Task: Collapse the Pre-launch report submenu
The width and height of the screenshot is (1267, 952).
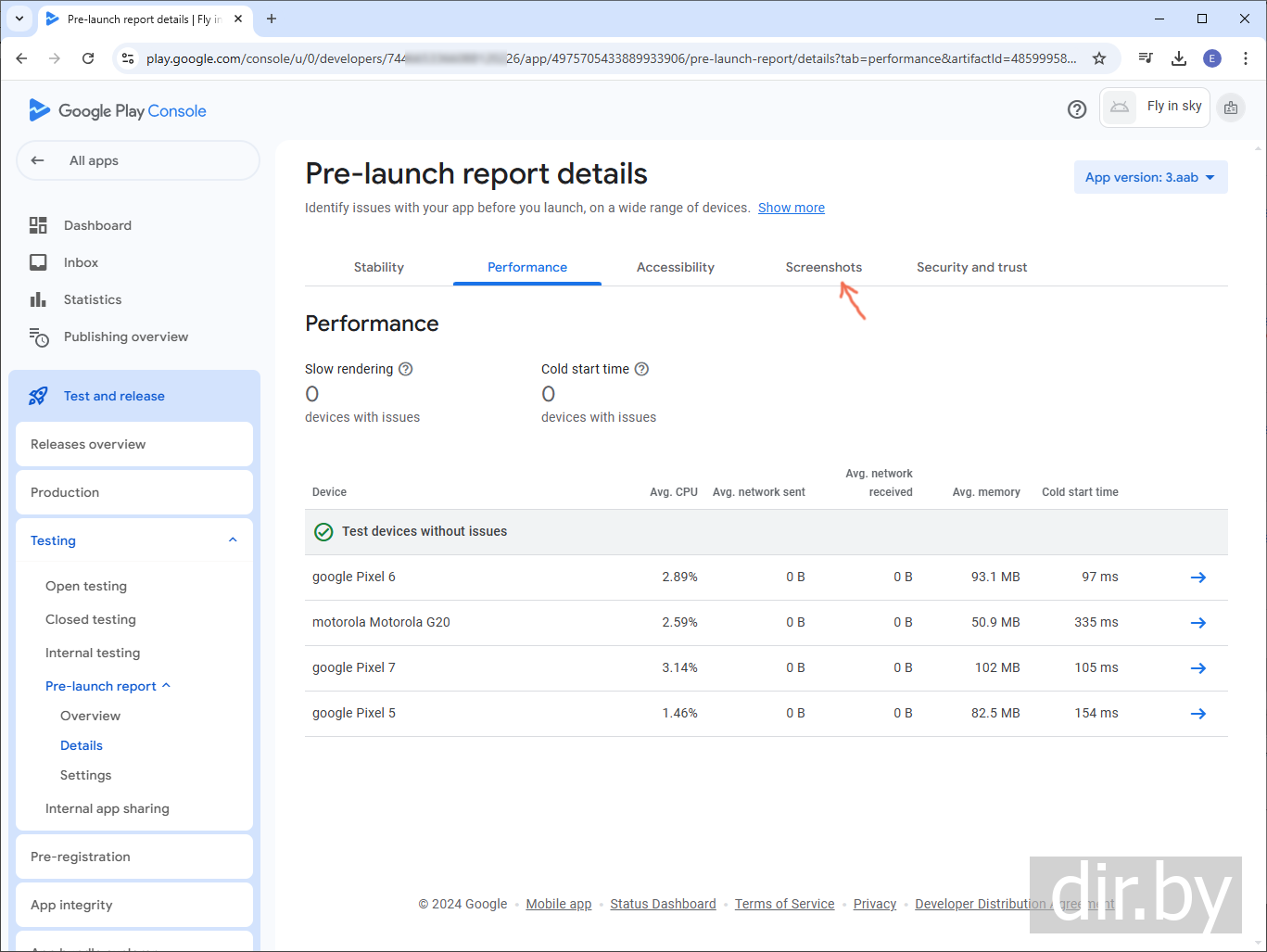Action: [x=167, y=686]
